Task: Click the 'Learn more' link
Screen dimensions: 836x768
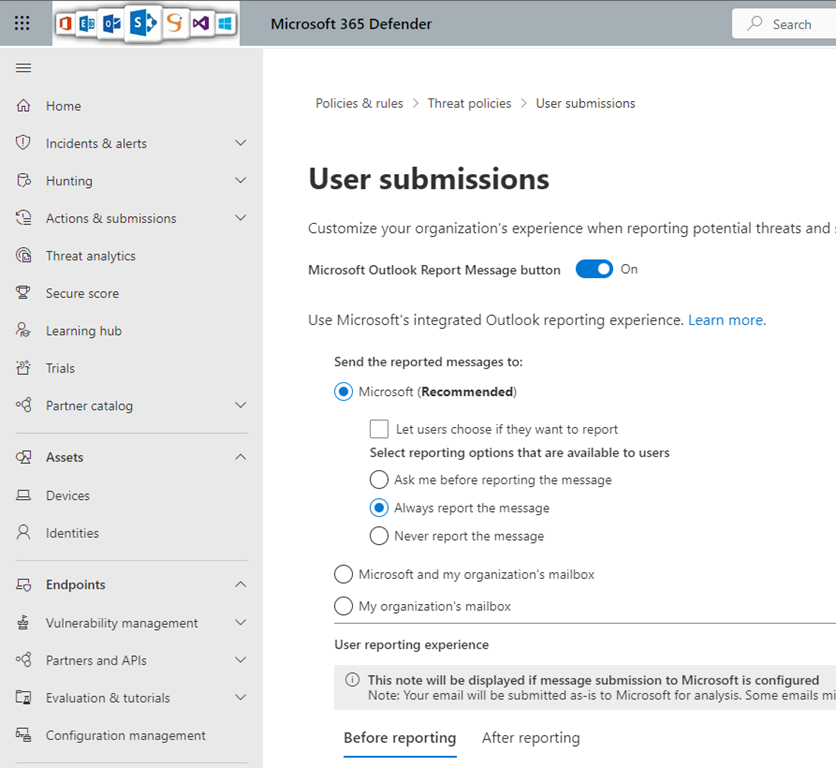Action: pyautogui.click(x=726, y=320)
